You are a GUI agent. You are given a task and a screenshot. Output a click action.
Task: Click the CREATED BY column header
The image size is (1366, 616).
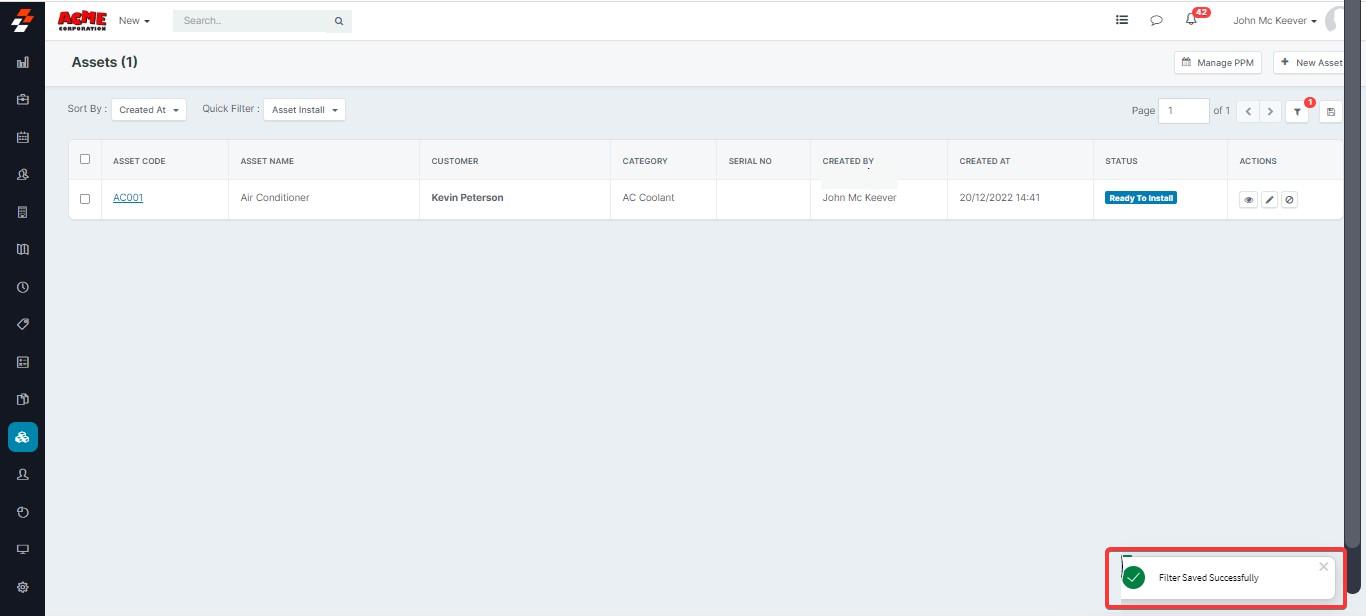[848, 161]
